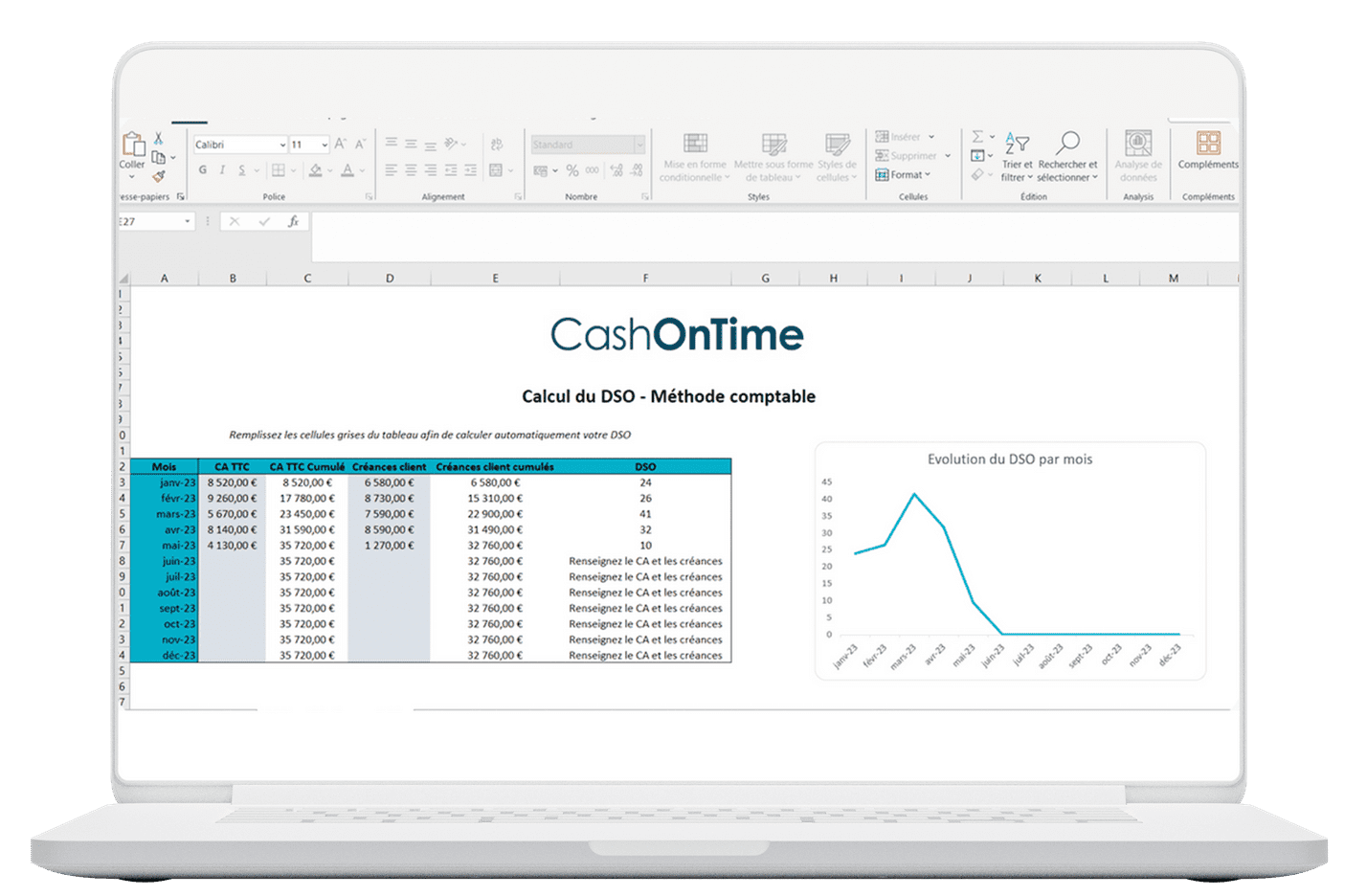
Task: Open Mettre sous forme de tableau
Action: coord(773,158)
